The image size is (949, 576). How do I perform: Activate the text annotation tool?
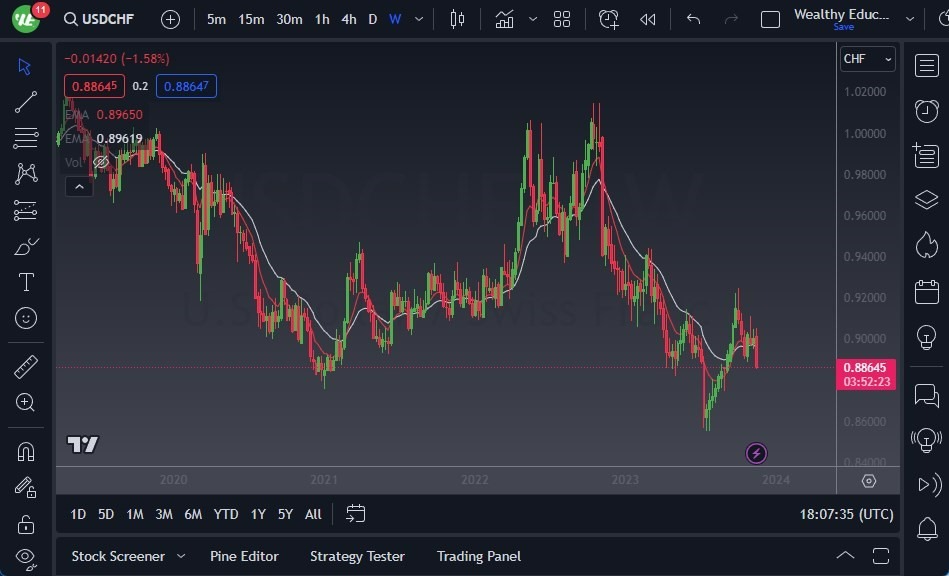pyautogui.click(x=26, y=282)
